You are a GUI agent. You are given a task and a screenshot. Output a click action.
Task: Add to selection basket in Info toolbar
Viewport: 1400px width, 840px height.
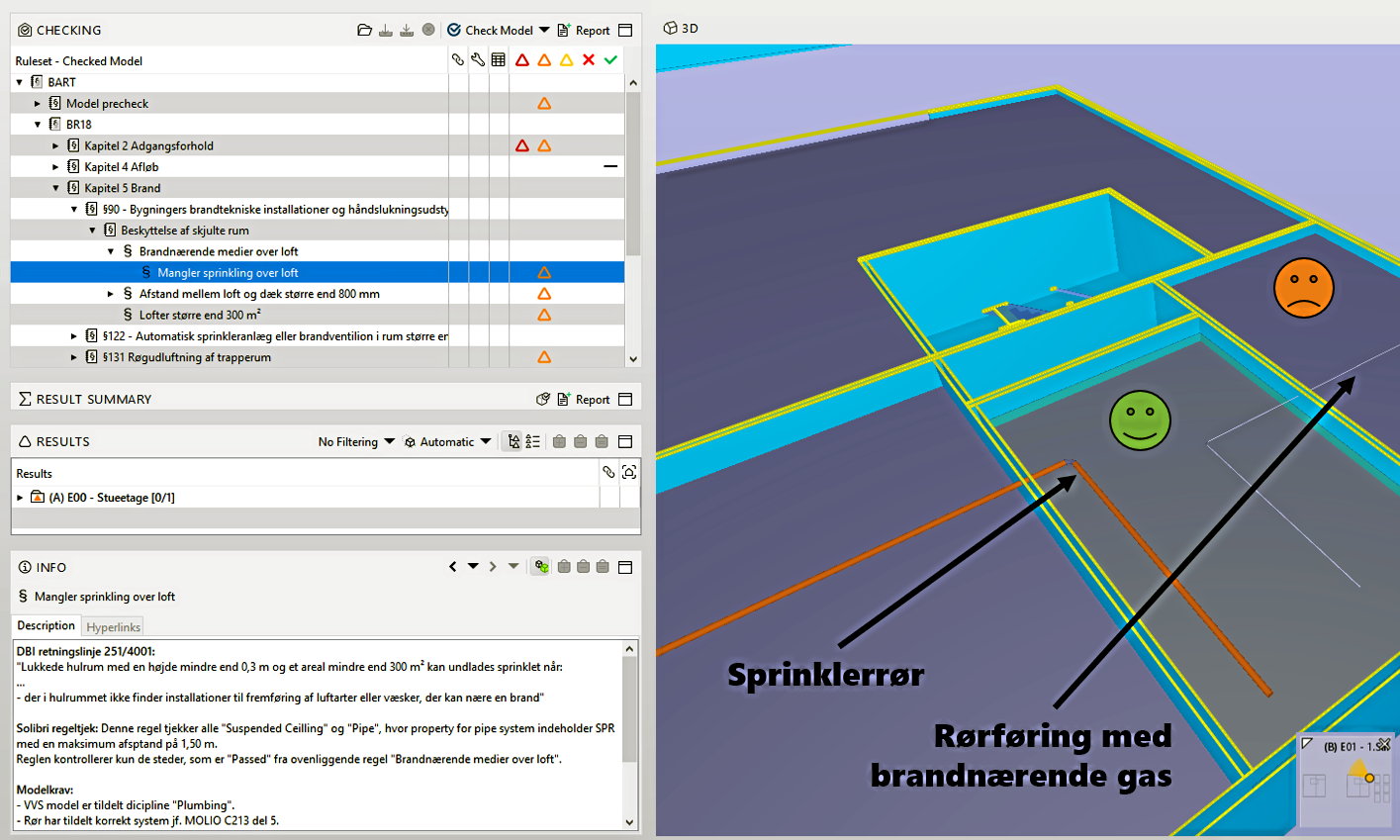pyautogui.click(x=563, y=567)
